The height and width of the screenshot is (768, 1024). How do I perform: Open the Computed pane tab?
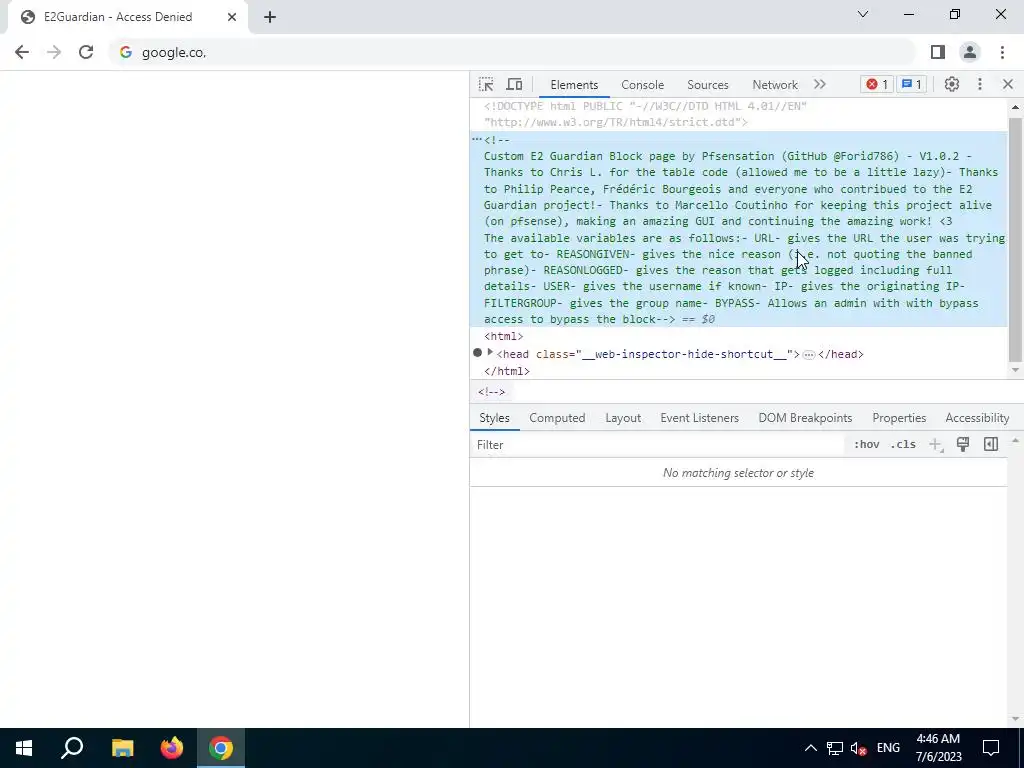tap(557, 418)
